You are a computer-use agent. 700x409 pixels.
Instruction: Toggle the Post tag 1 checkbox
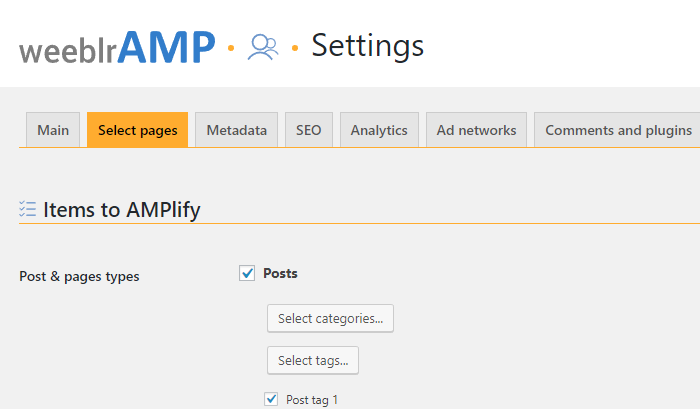click(271, 399)
